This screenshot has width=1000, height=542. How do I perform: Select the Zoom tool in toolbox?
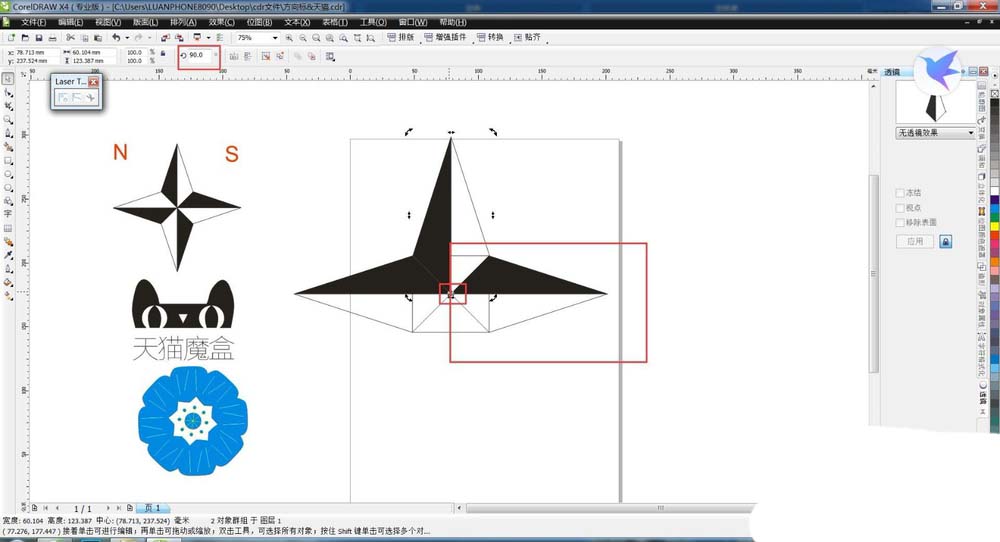point(8,119)
